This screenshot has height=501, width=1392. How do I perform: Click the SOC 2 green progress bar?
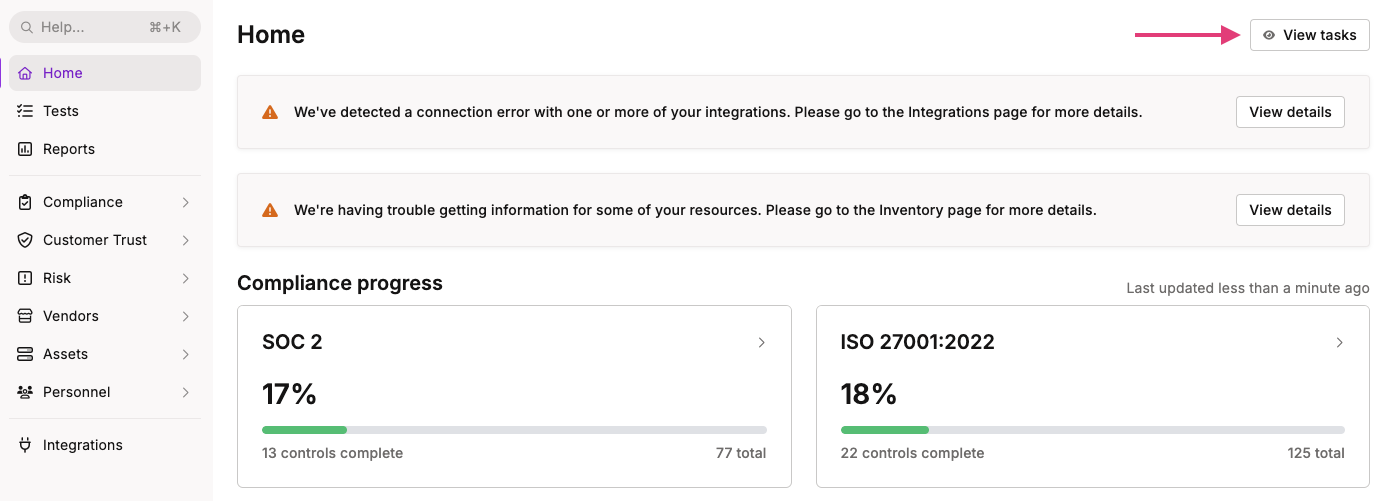304,430
